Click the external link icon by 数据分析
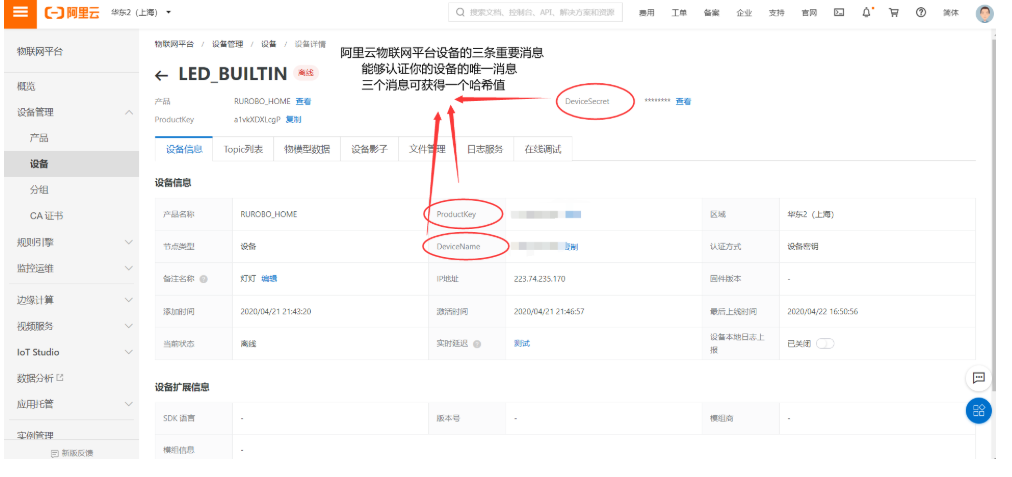The height and width of the screenshot is (477, 1012). (60, 378)
